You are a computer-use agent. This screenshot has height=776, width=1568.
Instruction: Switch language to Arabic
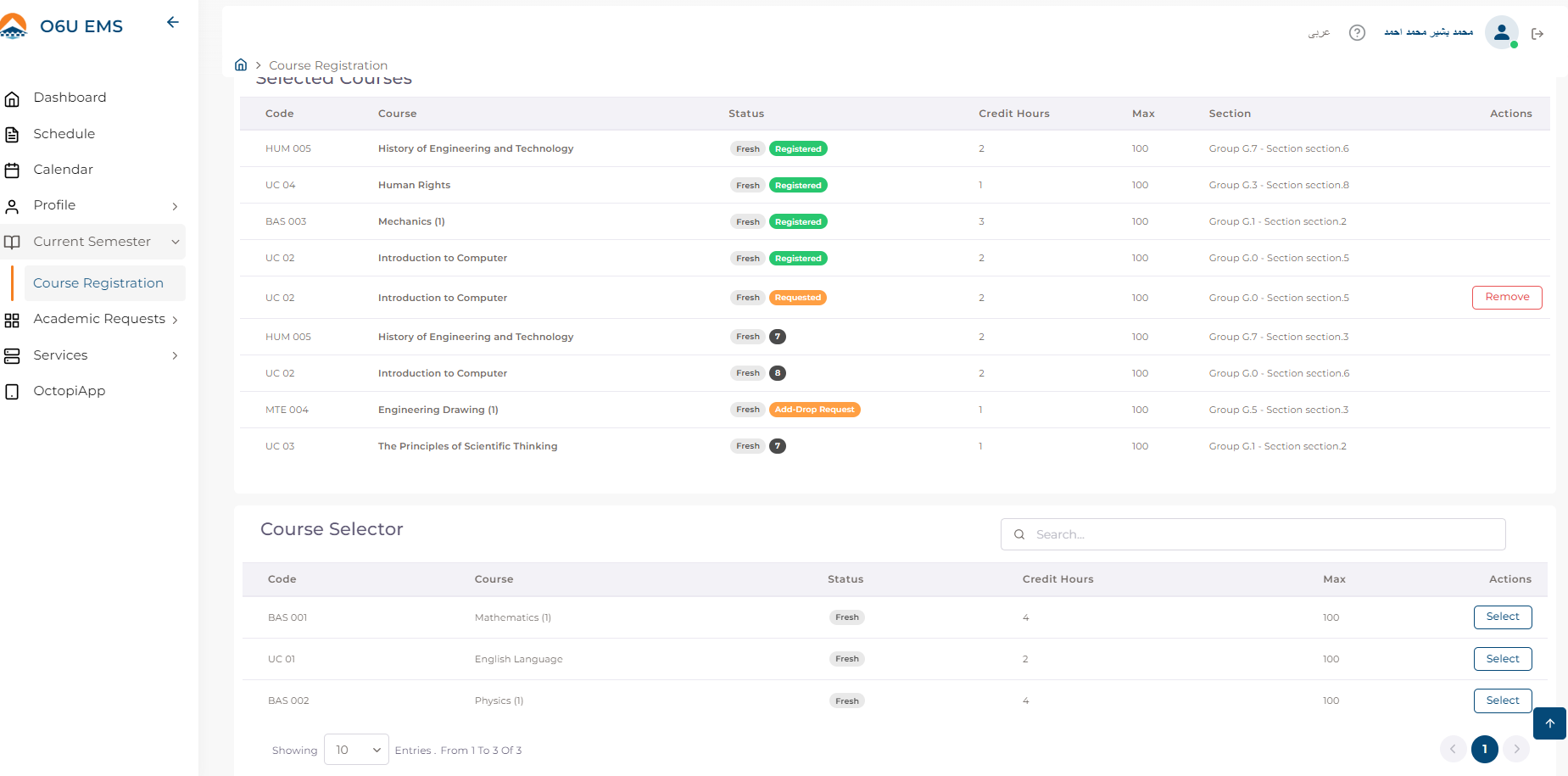tap(1319, 33)
